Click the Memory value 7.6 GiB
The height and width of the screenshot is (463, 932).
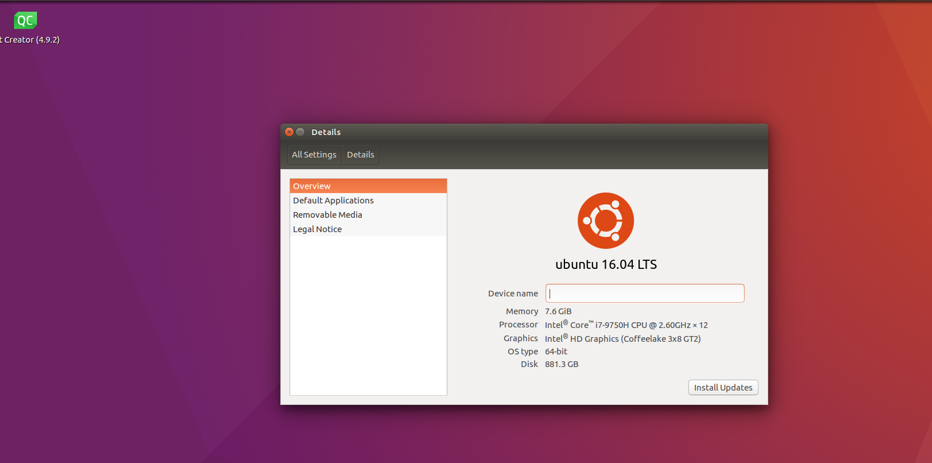(x=558, y=311)
